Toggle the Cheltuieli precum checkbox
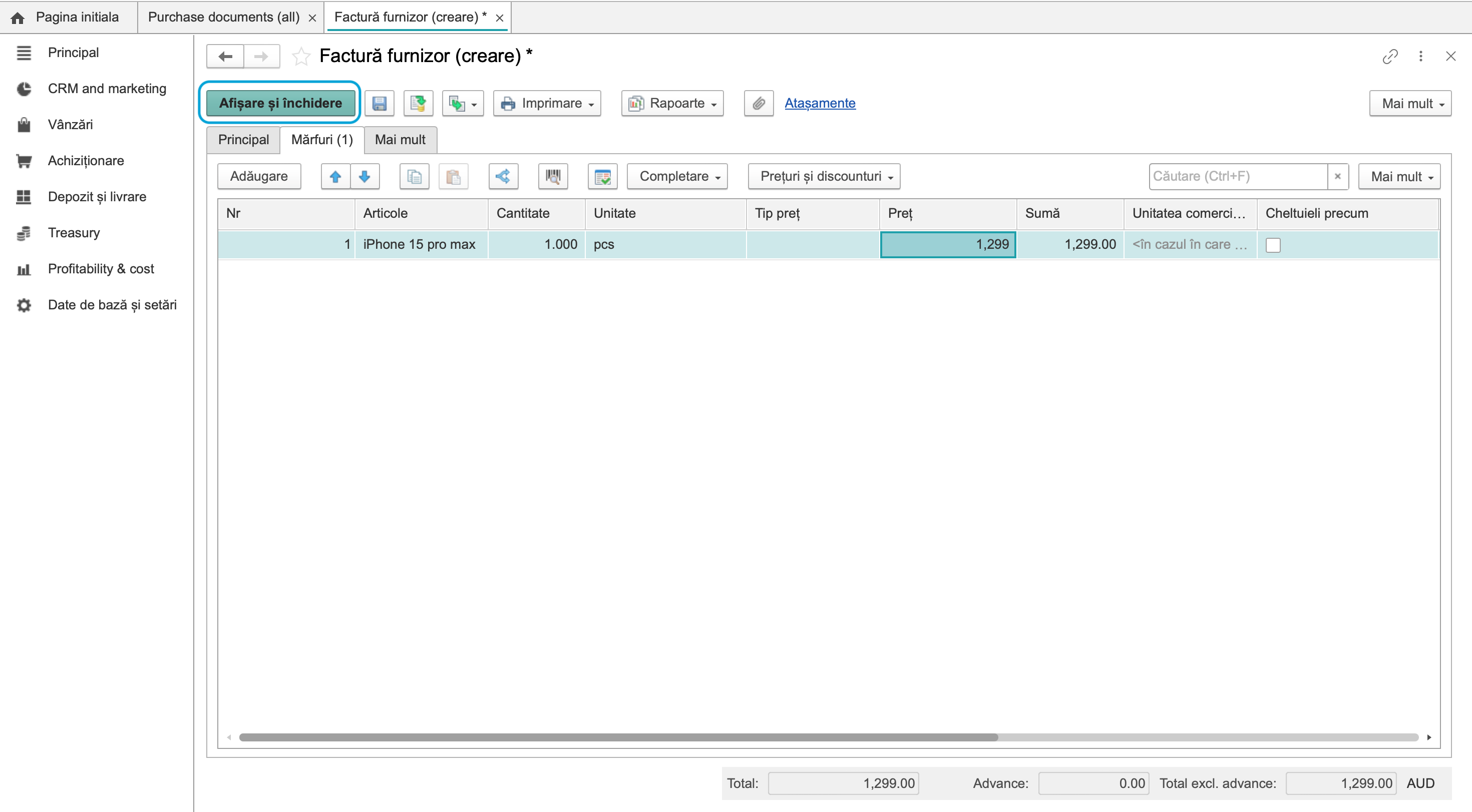The width and height of the screenshot is (1472, 812). tap(1273, 245)
